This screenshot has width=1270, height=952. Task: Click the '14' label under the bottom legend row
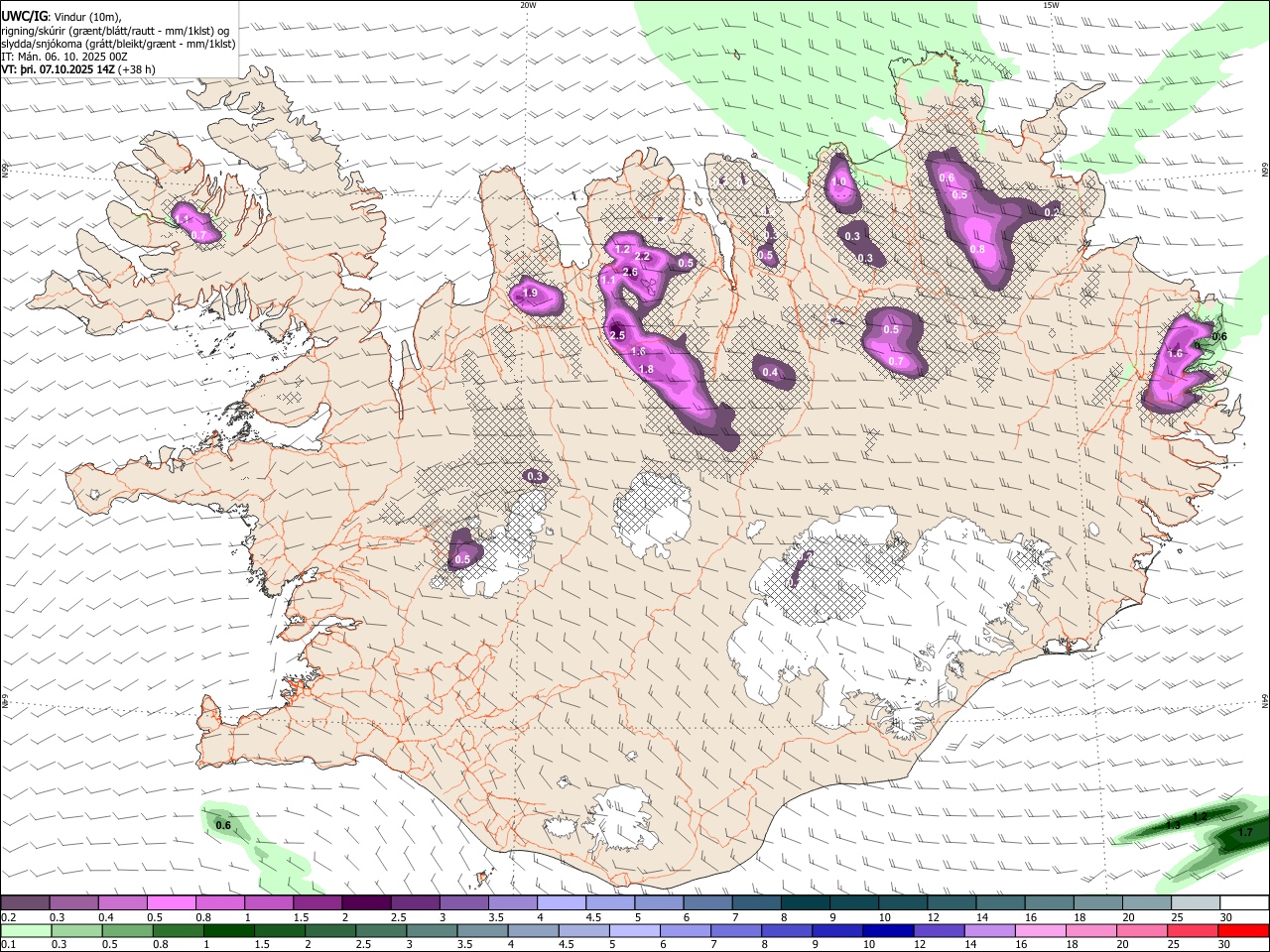(x=968, y=945)
